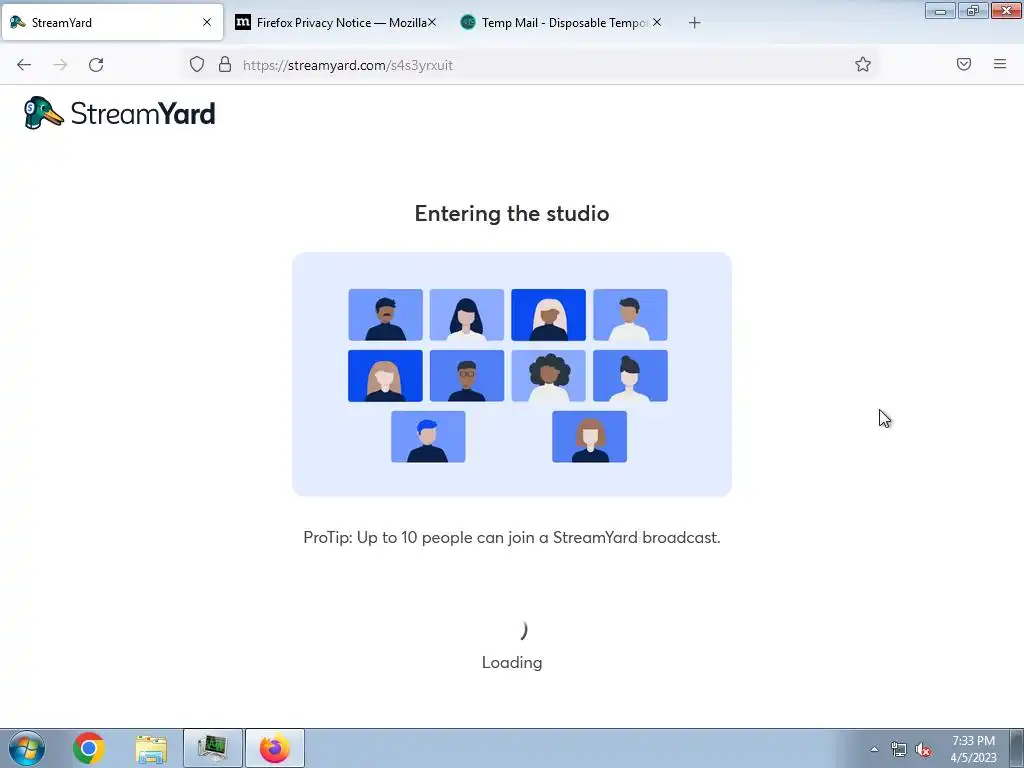Click the curly-haired woman avatar tile
Image resolution: width=1024 pixels, height=768 pixels.
pos(549,376)
